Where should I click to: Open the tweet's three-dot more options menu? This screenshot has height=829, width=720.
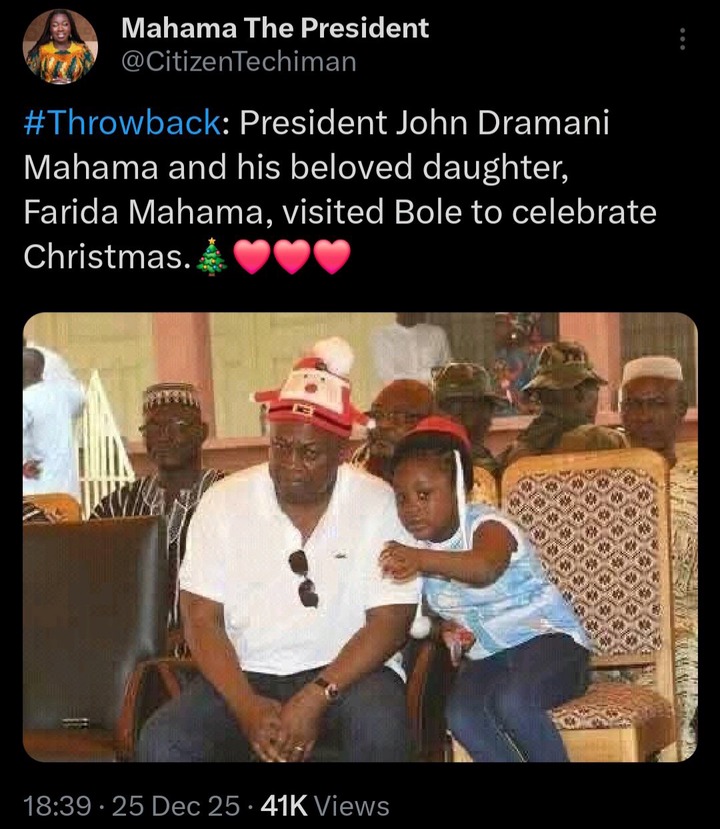pos(683,39)
